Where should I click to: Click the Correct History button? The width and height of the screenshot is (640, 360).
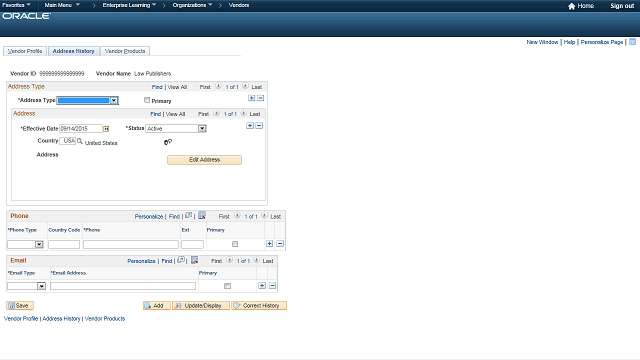pos(259,305)
